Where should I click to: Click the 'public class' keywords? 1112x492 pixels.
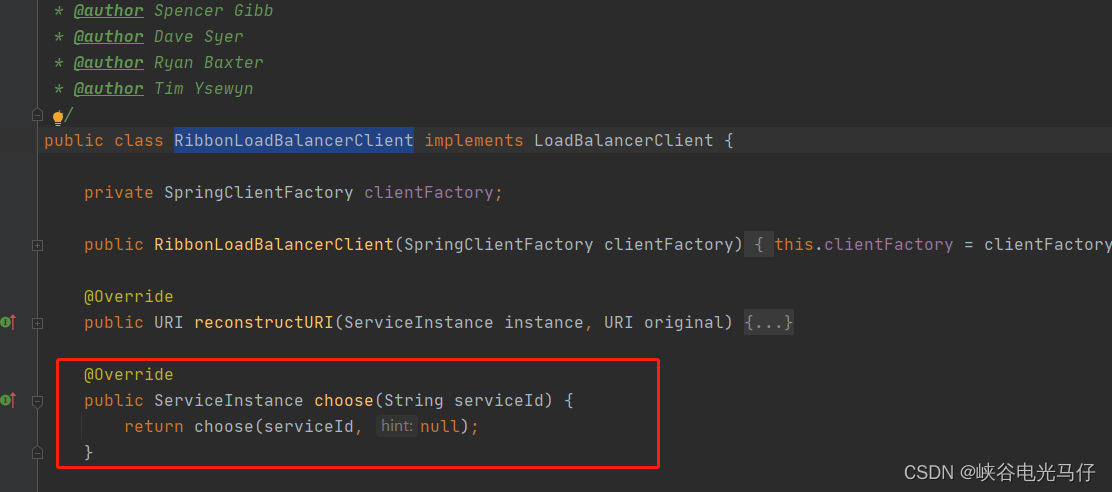(x=104, y=140)
